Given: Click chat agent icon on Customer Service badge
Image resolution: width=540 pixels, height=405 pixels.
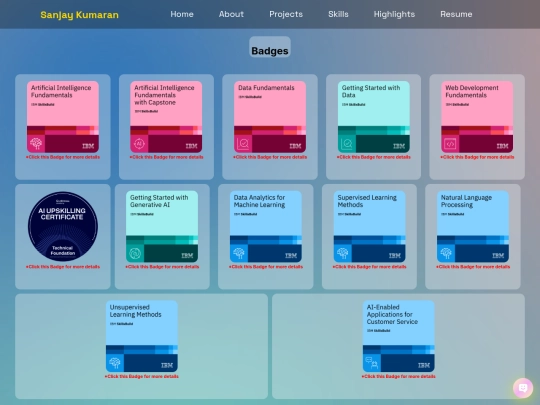Looking at the screenshot, I should click(x=372, y=363).
